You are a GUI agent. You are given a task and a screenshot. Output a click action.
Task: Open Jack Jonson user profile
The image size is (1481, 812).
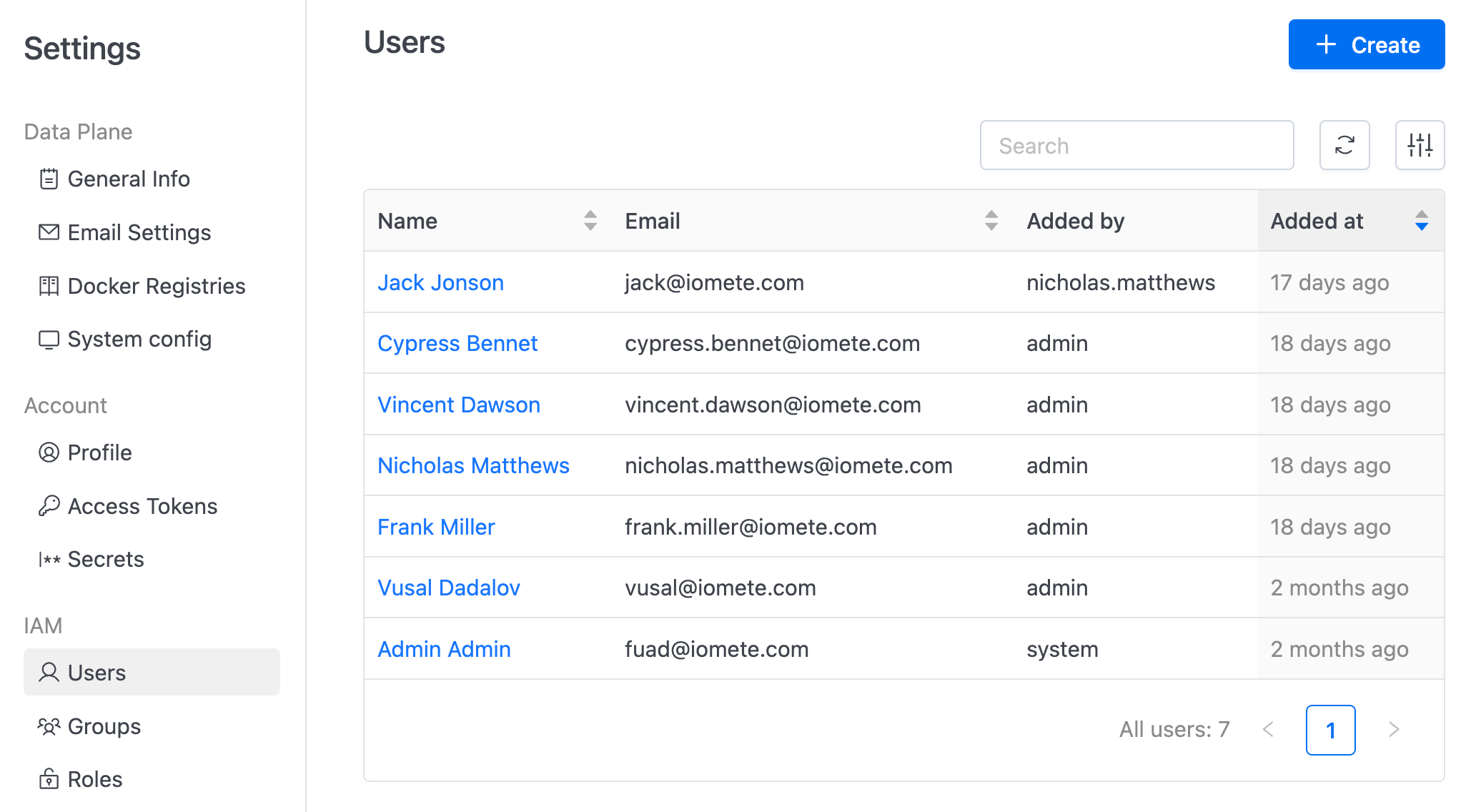[x=441, y=283]
